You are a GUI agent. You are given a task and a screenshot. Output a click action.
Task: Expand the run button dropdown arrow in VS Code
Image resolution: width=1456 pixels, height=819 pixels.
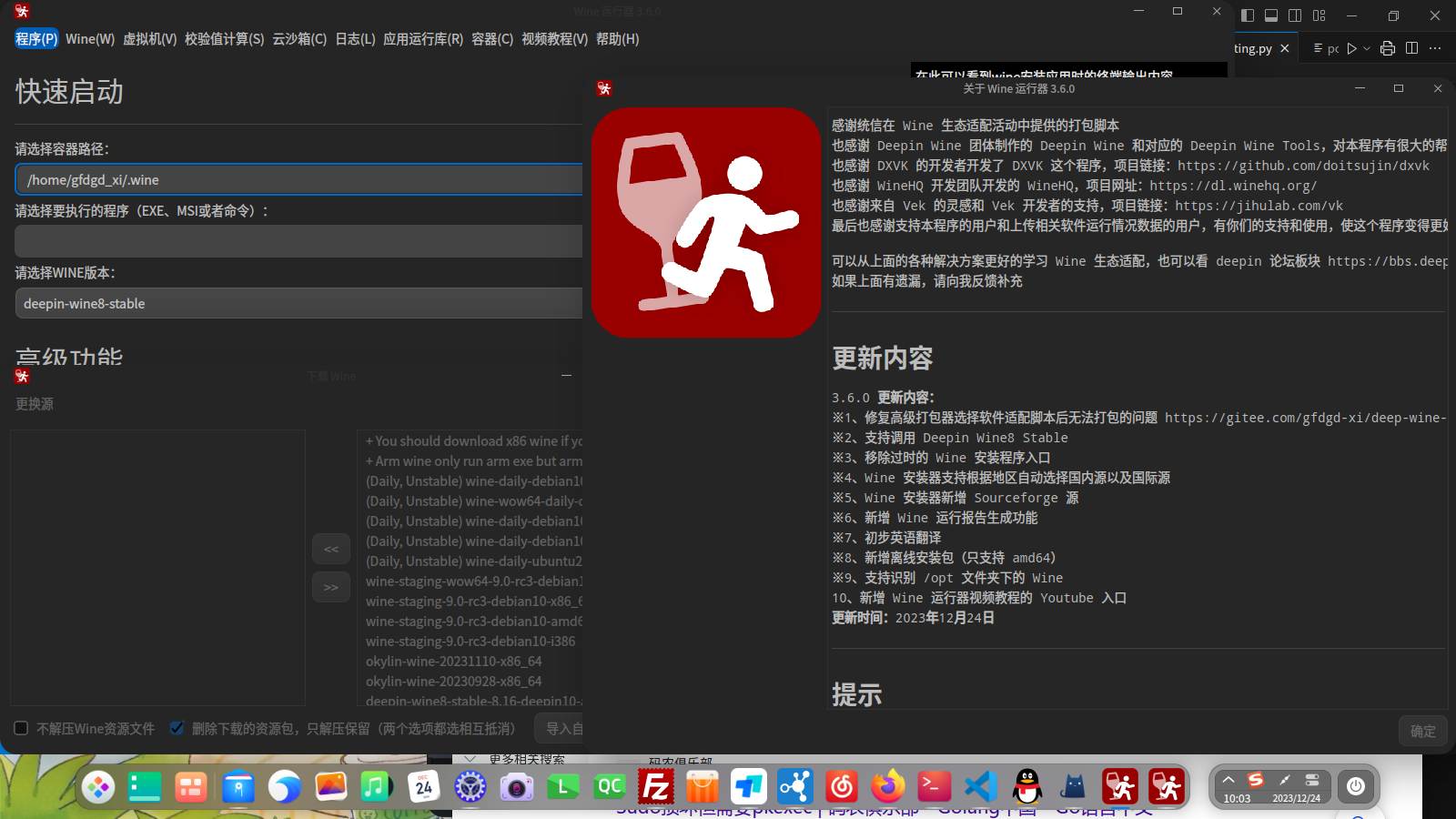[x=1367, y=48]
